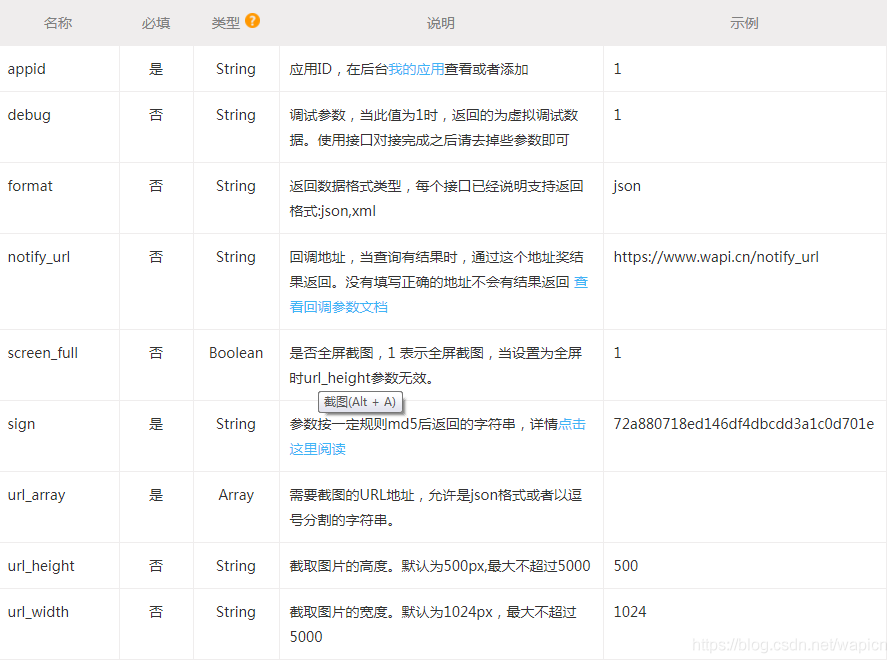Viewport: 896px width, 663px height.
Task: Click the 是 required value in appid row
Action: point(156,69)
